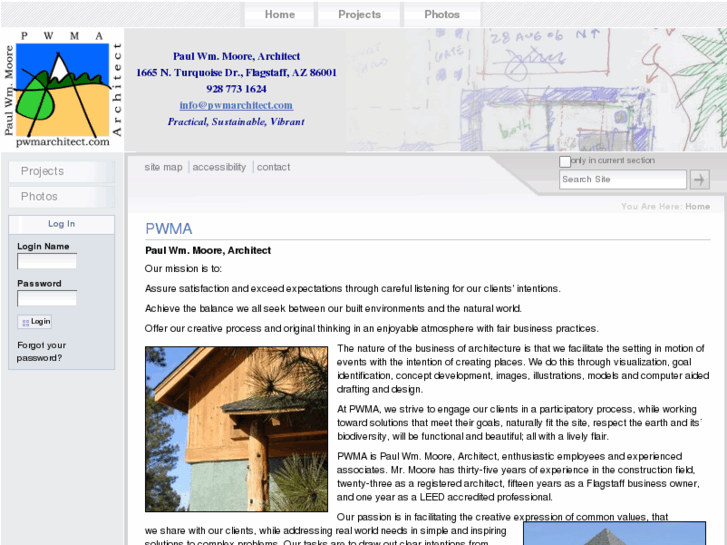Open Photos in the left sidebar
727x545 pixels.
[x=62, y=197]
